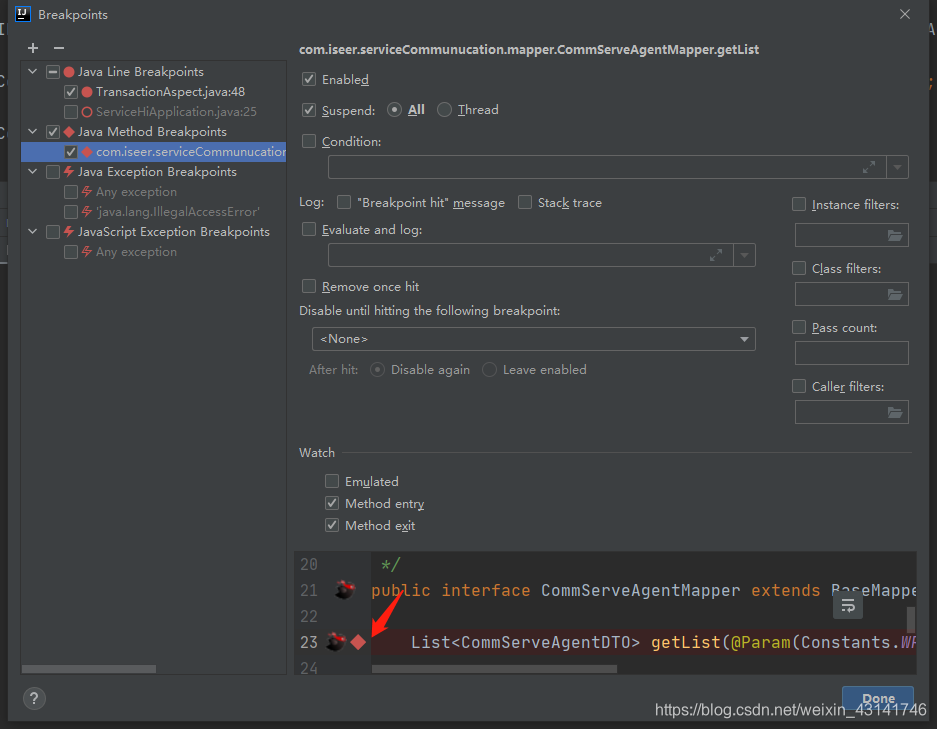Collapse the Java Exception Breakpoints group
This screenshot has width=937, height=729.
coord(31,171)
